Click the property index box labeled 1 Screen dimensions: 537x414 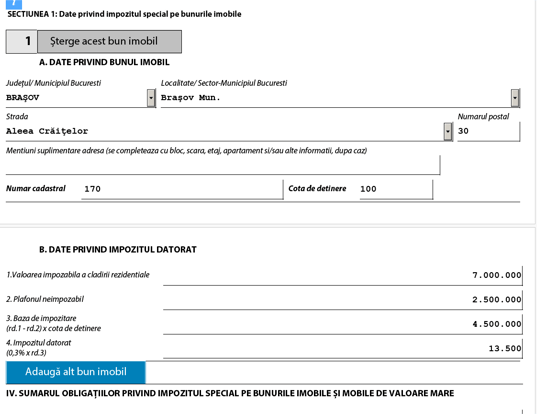coord(21,41)
